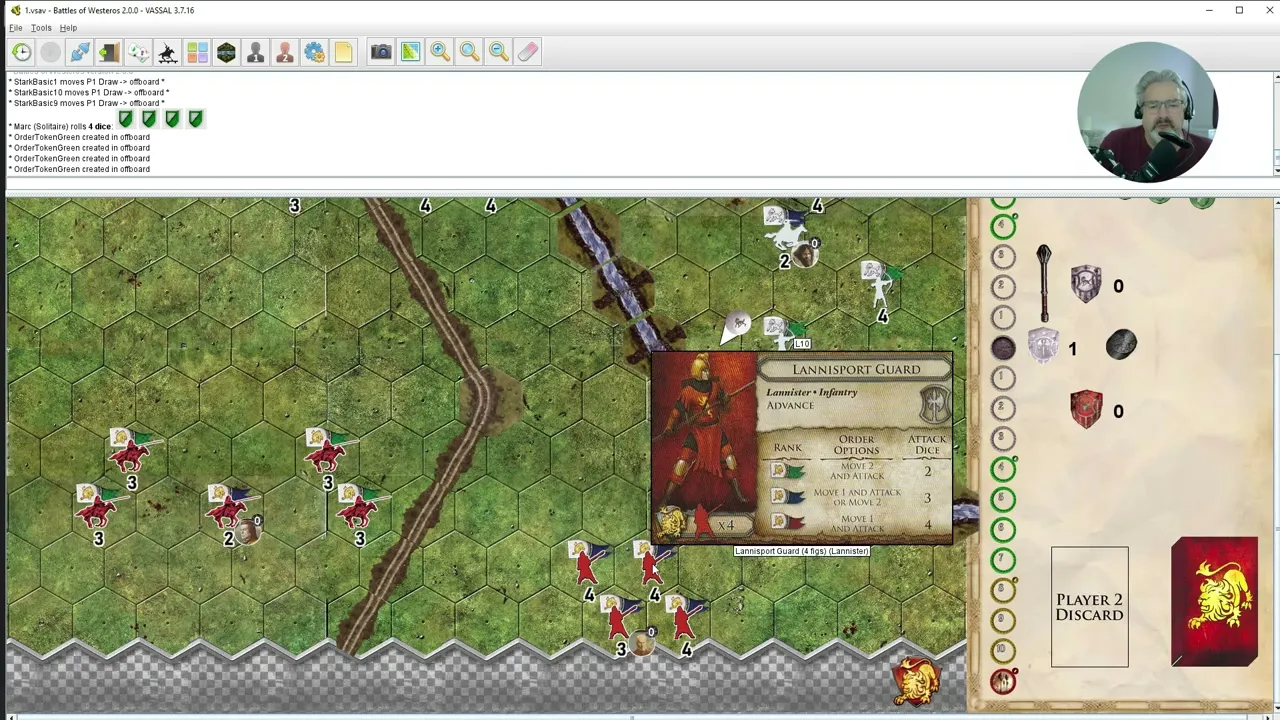Open the scenario map chooser icon
The height and width of the screenshot is (720, 1280).
[138, 52]
